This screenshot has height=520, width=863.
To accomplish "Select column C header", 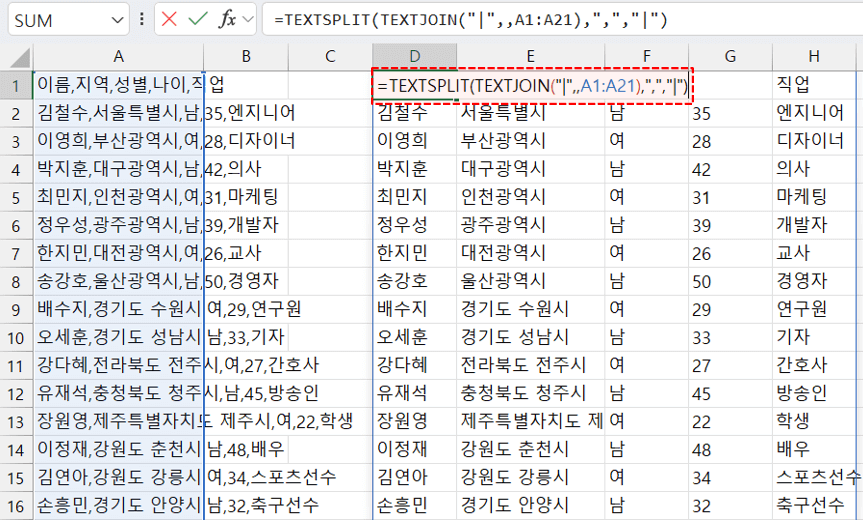I will (330, 57).
